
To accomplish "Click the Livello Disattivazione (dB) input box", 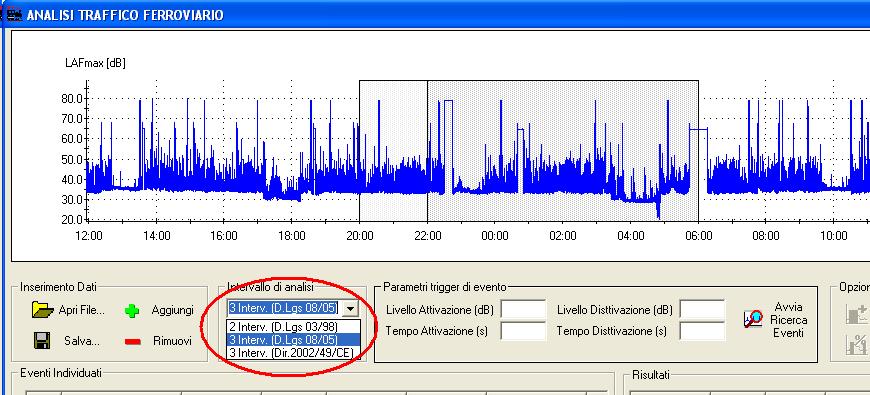I will (x=702, y=310).
